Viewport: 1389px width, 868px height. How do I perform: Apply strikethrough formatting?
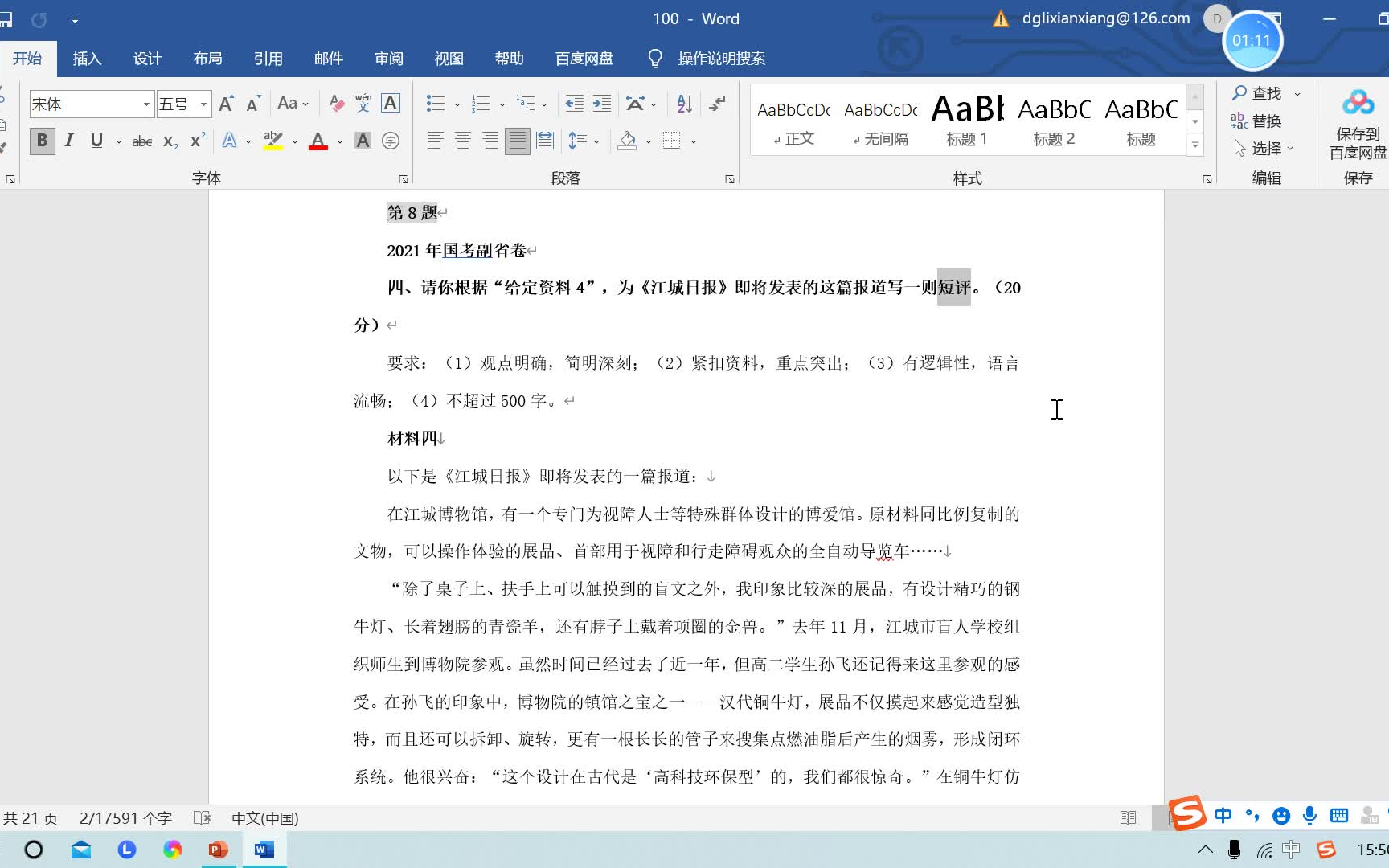[x=142, y=141]
